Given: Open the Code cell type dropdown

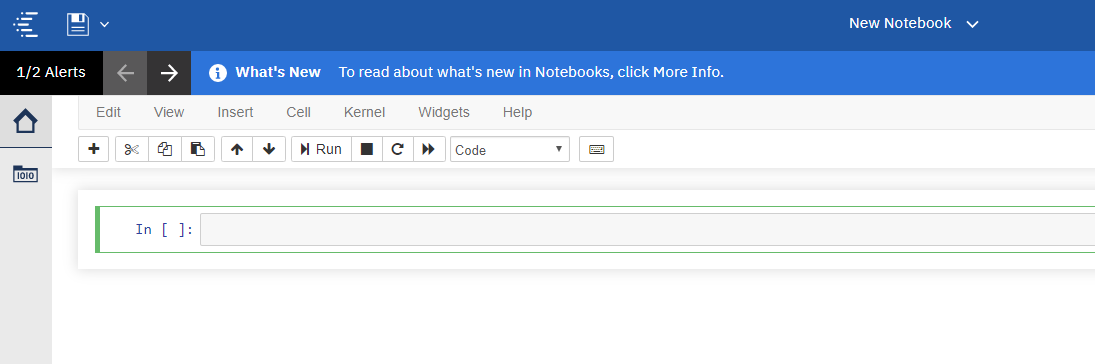Looking at the screenshot, I should pos(510,150).
